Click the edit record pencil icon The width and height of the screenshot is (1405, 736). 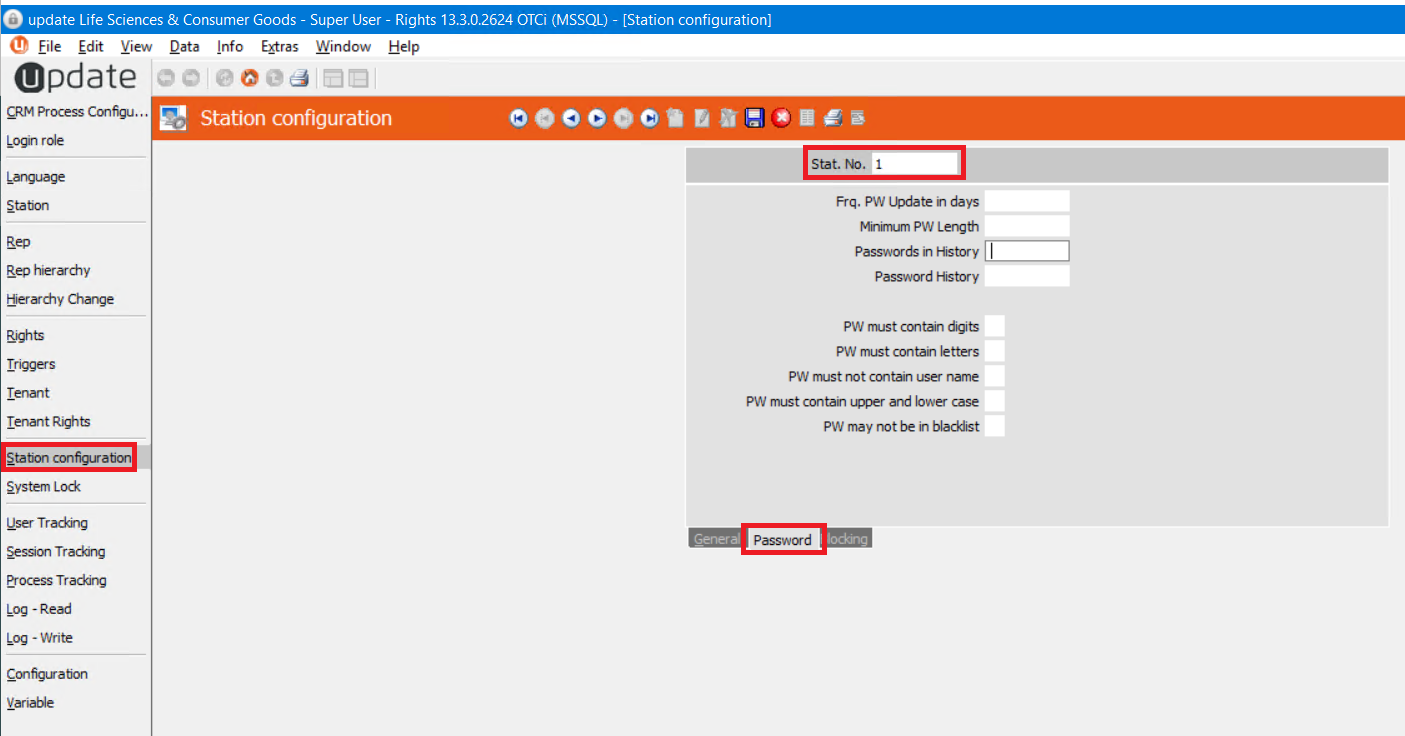point(702,118)
